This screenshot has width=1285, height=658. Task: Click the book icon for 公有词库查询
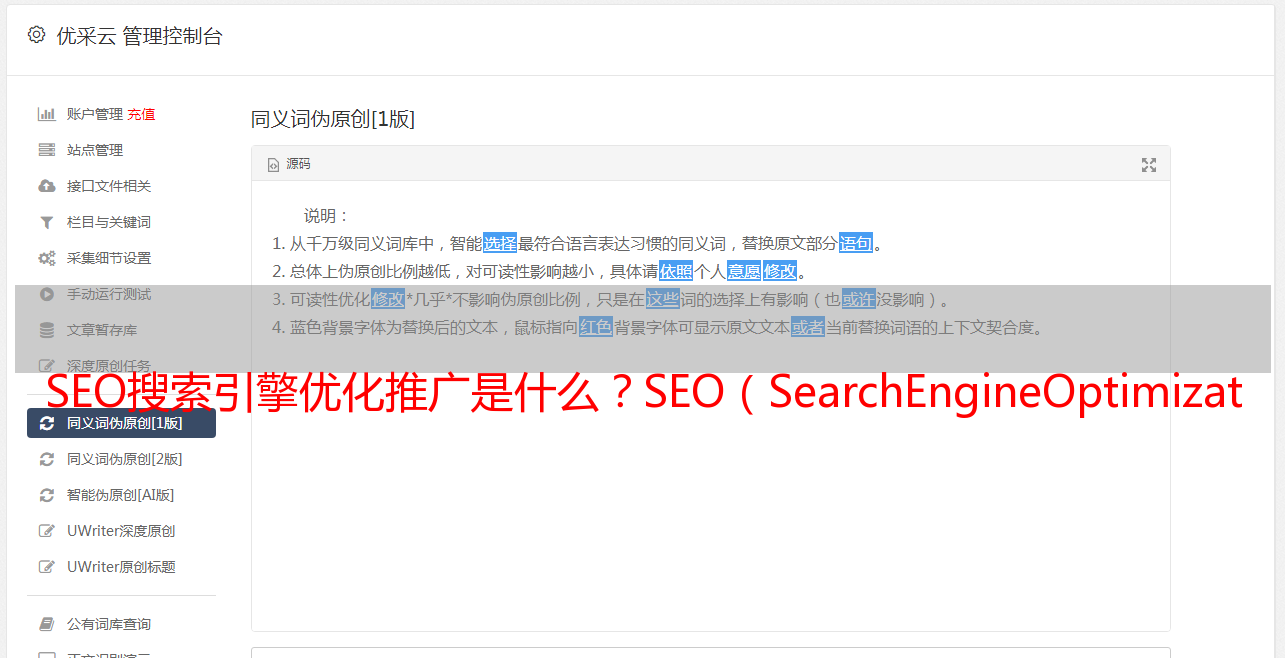coord(46,624)
